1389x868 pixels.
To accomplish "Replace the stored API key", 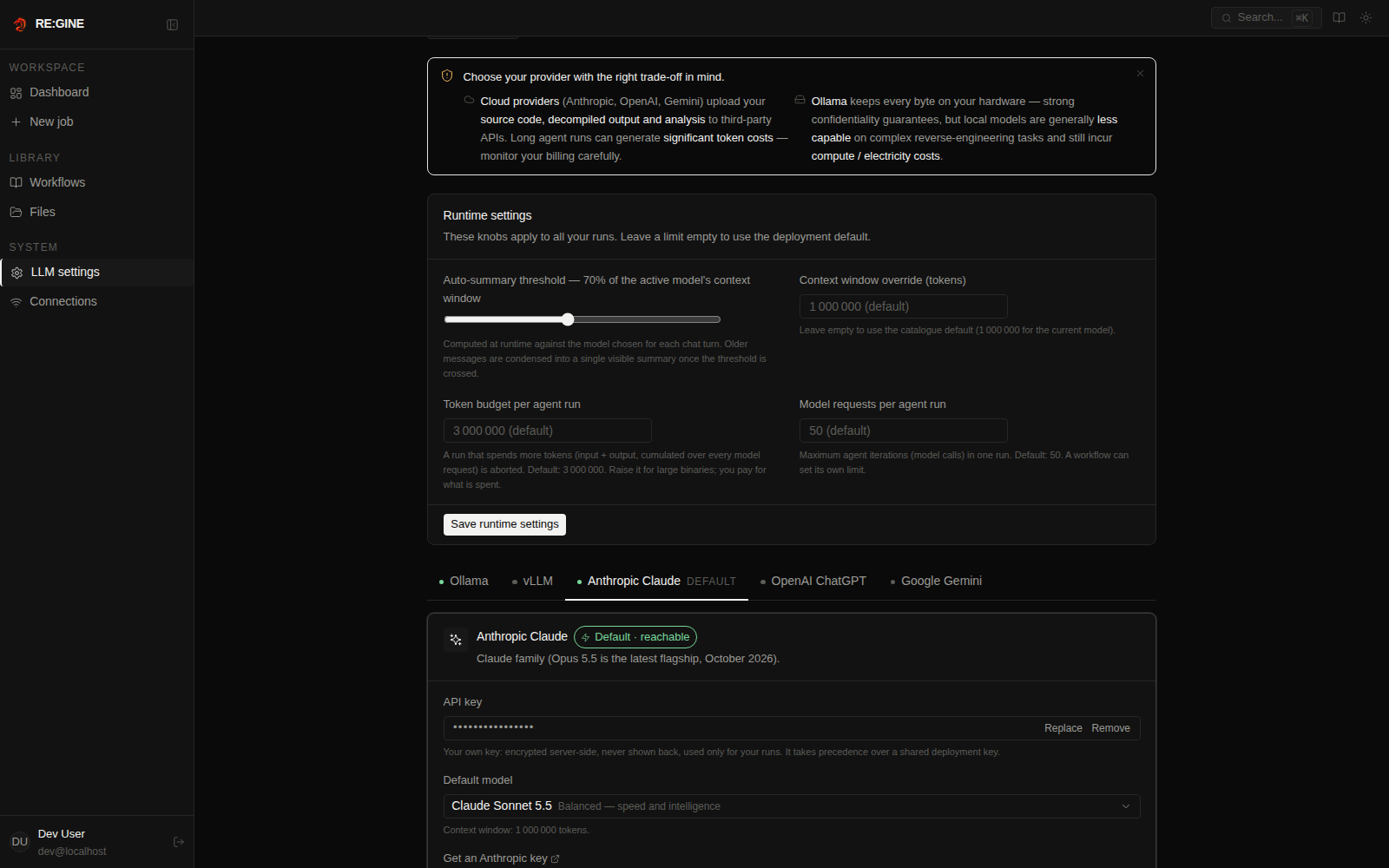I will coord(1063,728).
